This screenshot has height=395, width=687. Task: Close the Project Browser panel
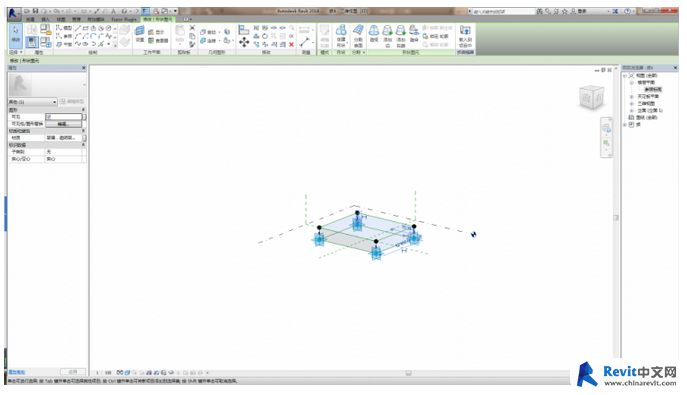[675, 68]
